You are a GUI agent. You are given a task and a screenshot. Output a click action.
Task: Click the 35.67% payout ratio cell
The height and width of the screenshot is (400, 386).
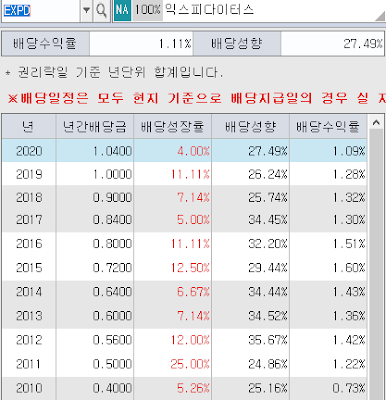(x=250, y=340)
